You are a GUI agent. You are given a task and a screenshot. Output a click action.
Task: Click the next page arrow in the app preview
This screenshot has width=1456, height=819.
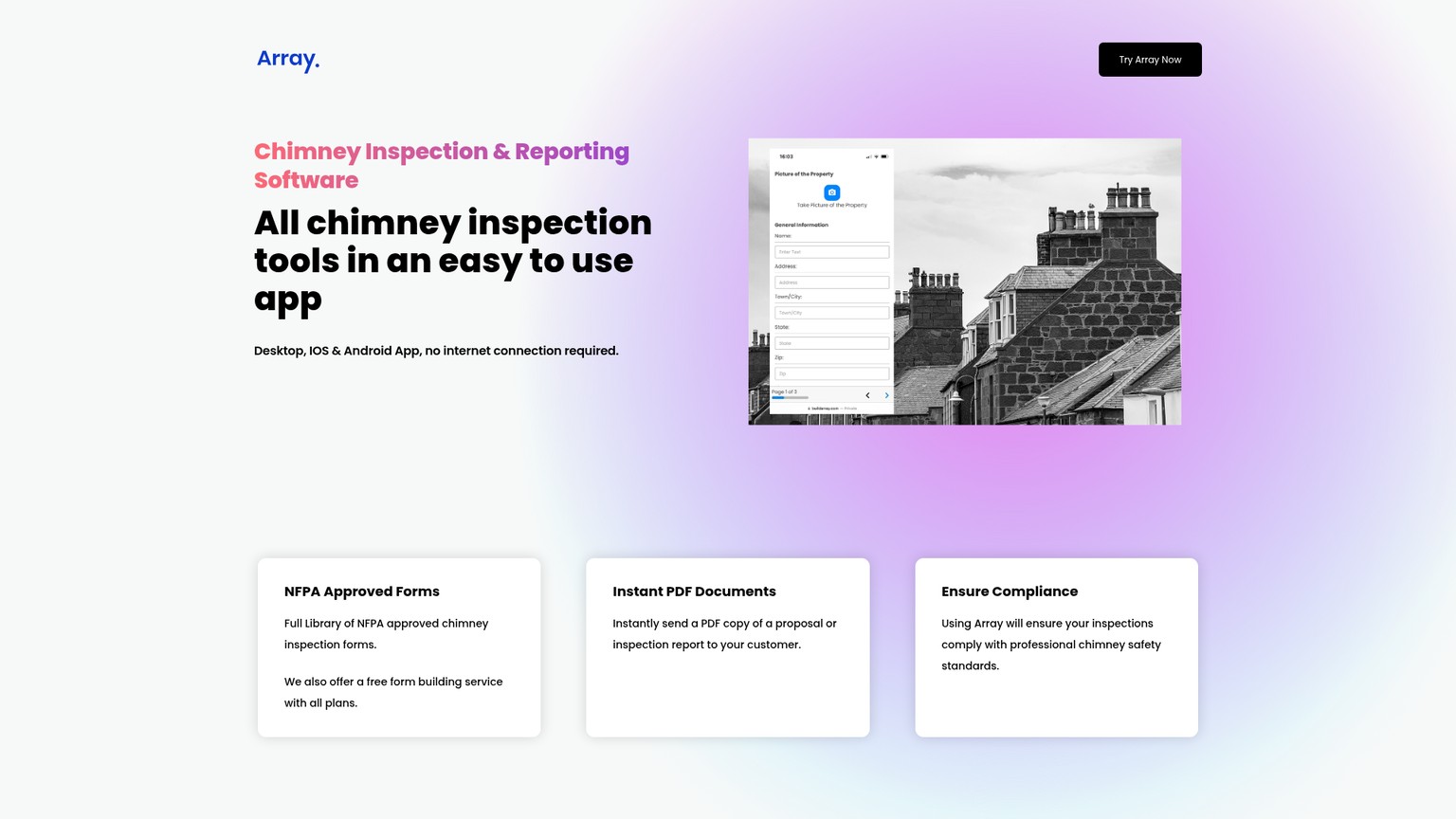tap(887, 395)
